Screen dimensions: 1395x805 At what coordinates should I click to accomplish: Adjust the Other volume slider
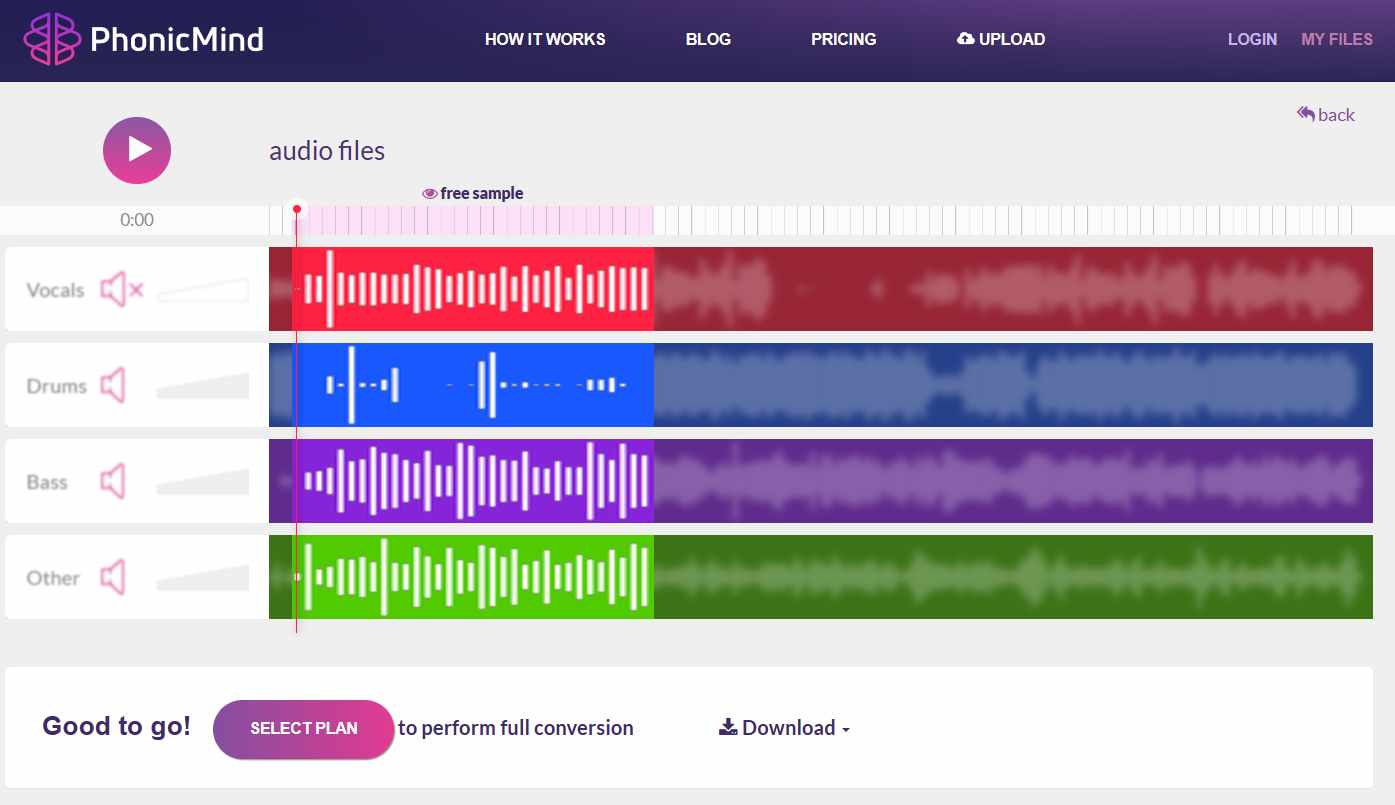coord(203,578)
